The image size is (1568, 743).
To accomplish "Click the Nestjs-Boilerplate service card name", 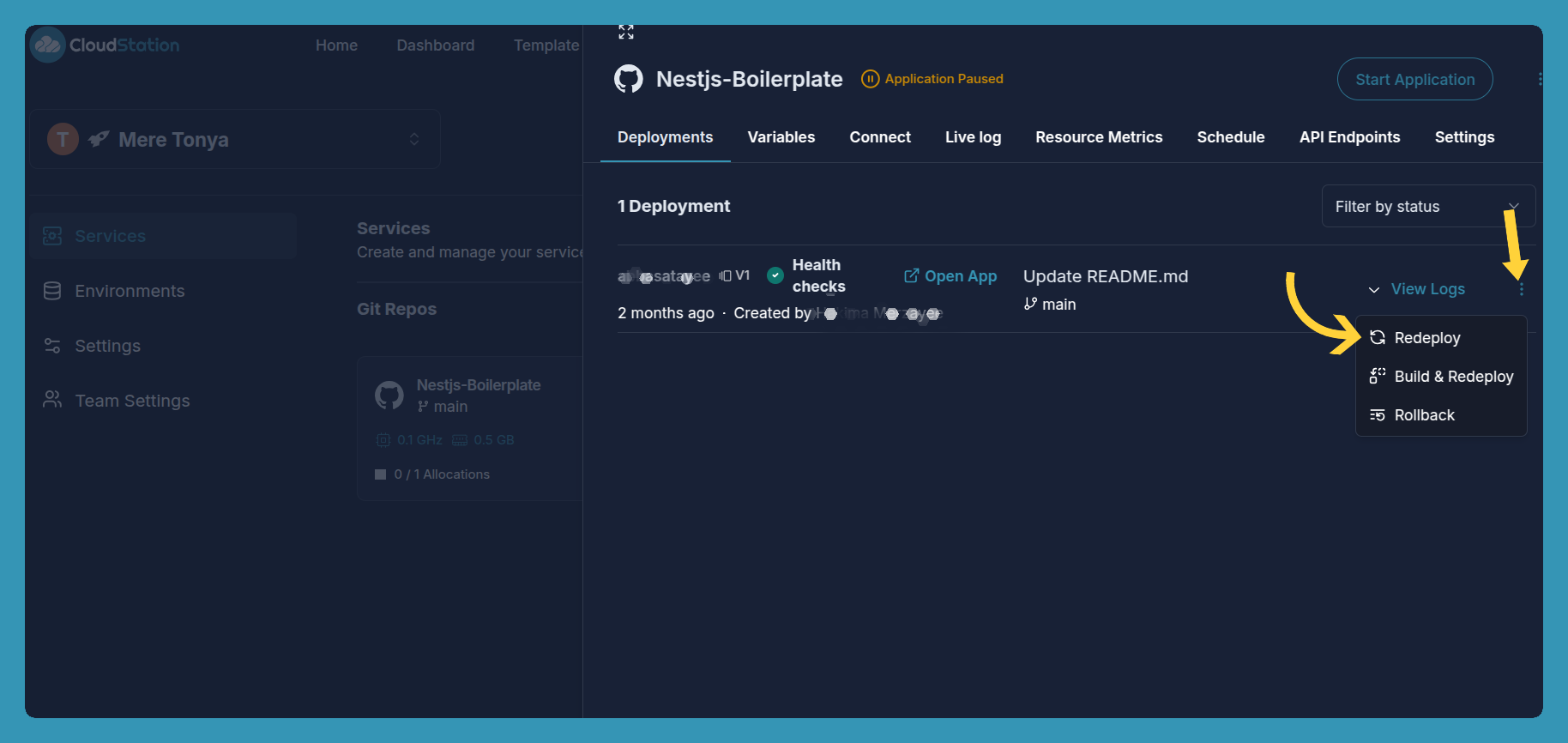I will (479, 385).
